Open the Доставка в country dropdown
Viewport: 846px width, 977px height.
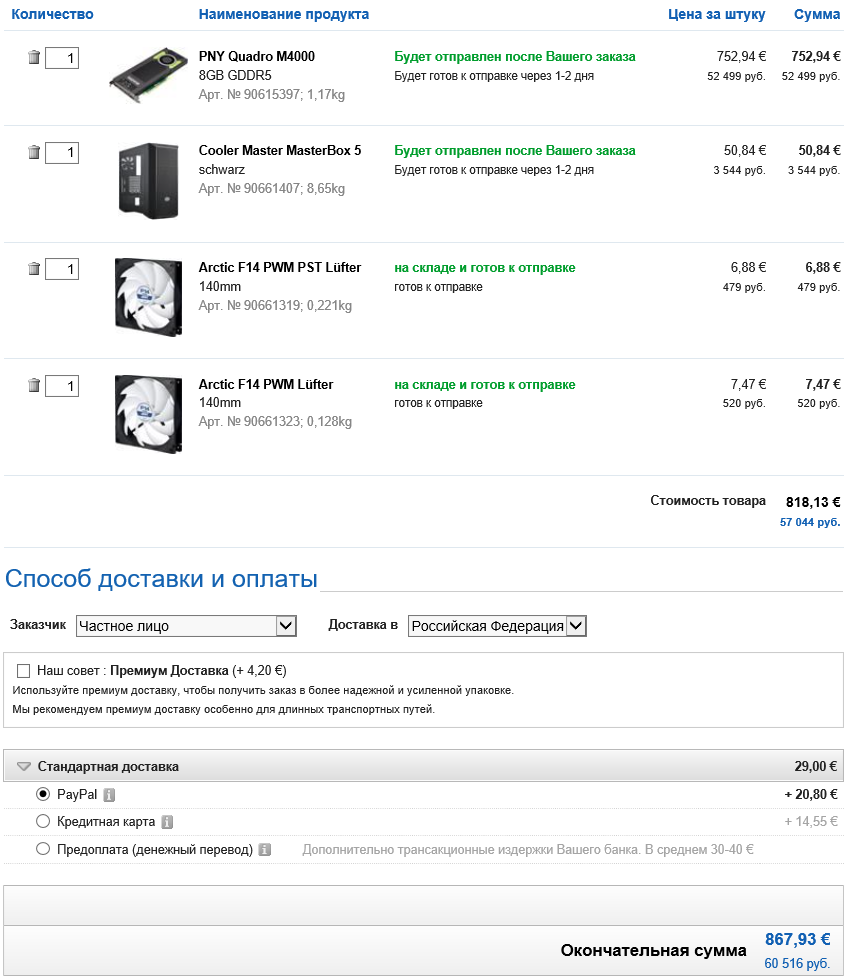[x=497, y=626]
